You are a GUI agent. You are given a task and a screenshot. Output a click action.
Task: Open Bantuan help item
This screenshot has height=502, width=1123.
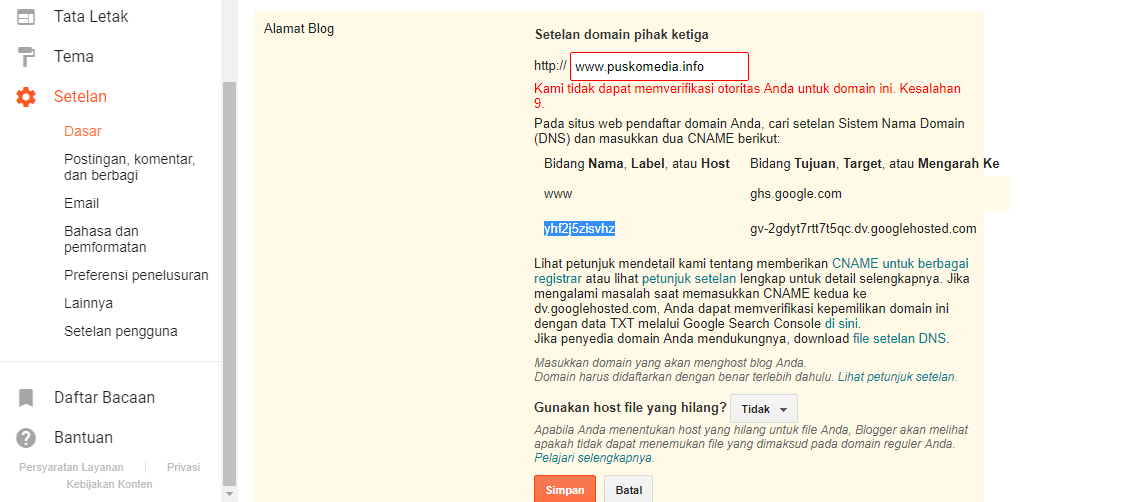(83, 438)
